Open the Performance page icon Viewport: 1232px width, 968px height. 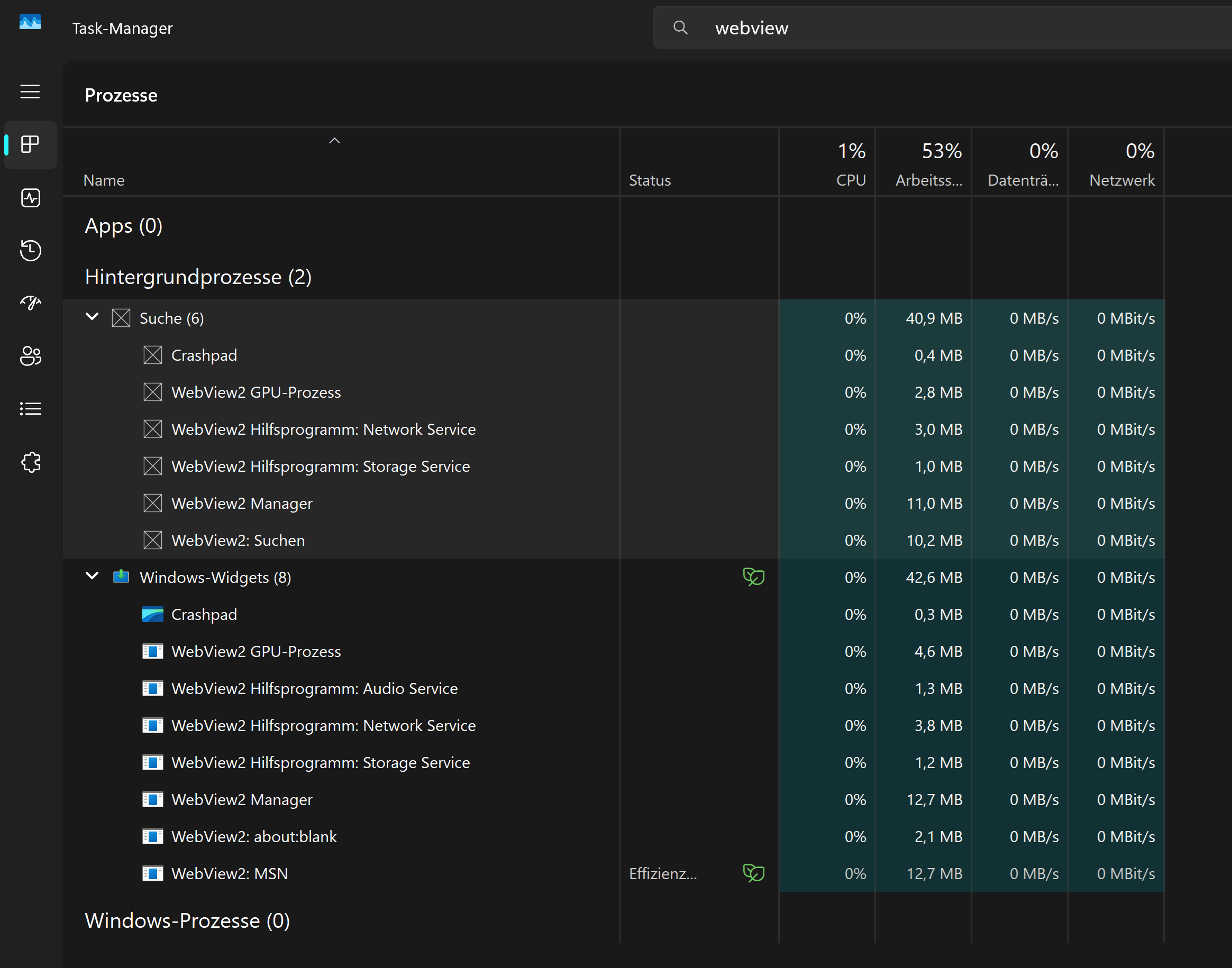tap(30, 198)
